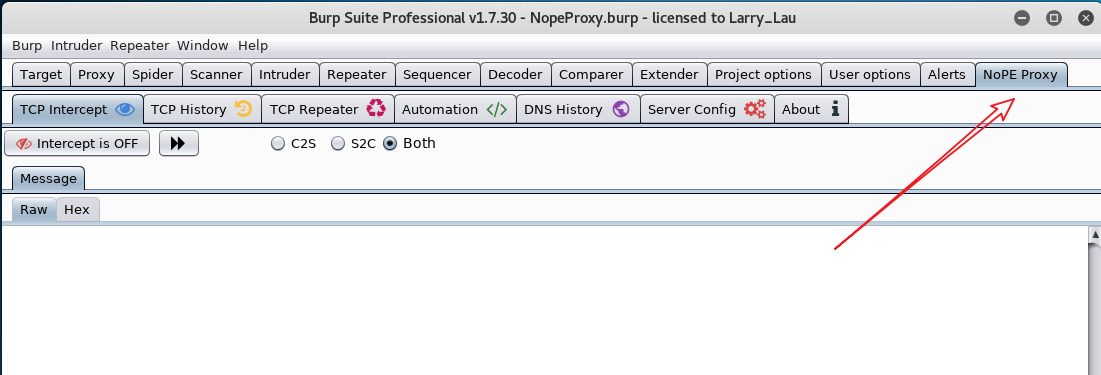Switch to the Raw view tab
The width and height of the screenshot is (1101, 375).
[x=34, y=209]
